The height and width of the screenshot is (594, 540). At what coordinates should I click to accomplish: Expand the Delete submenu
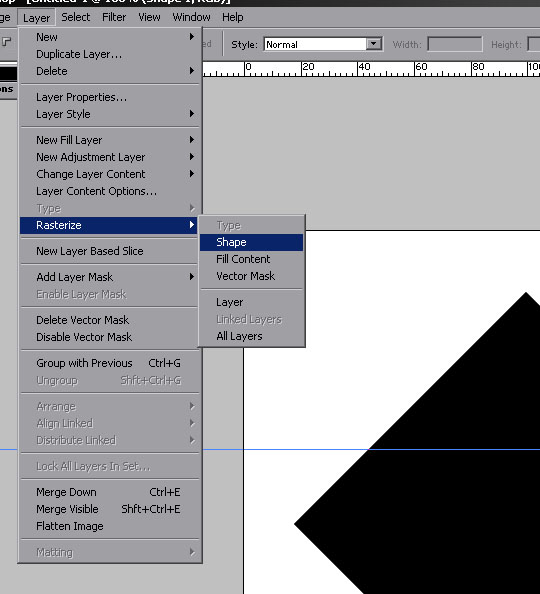click(110, 71)
